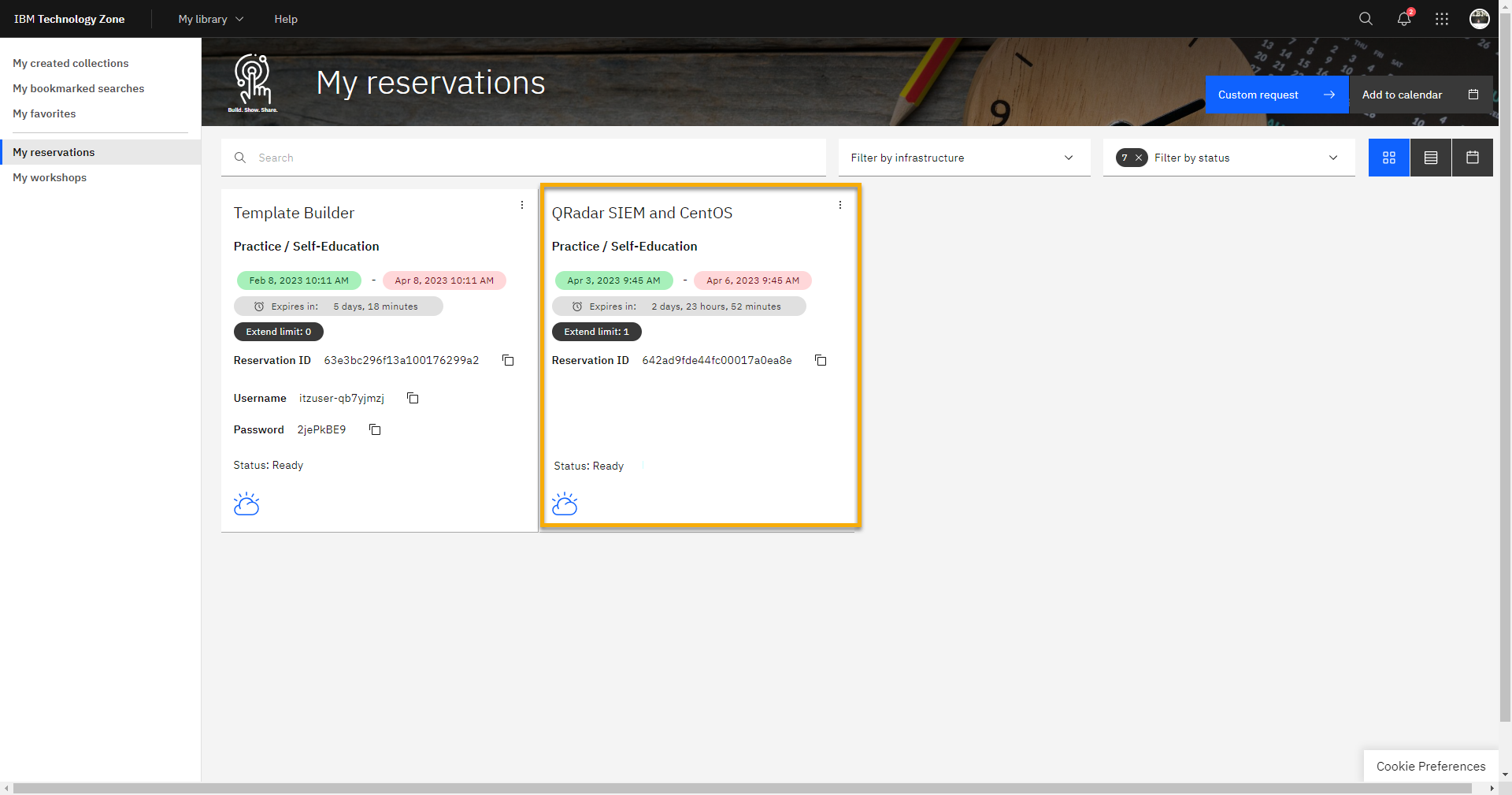Click Expires in 5 days, 18 minutes
The width and height of the screenshot is (1512, 795).
[339, 306]
